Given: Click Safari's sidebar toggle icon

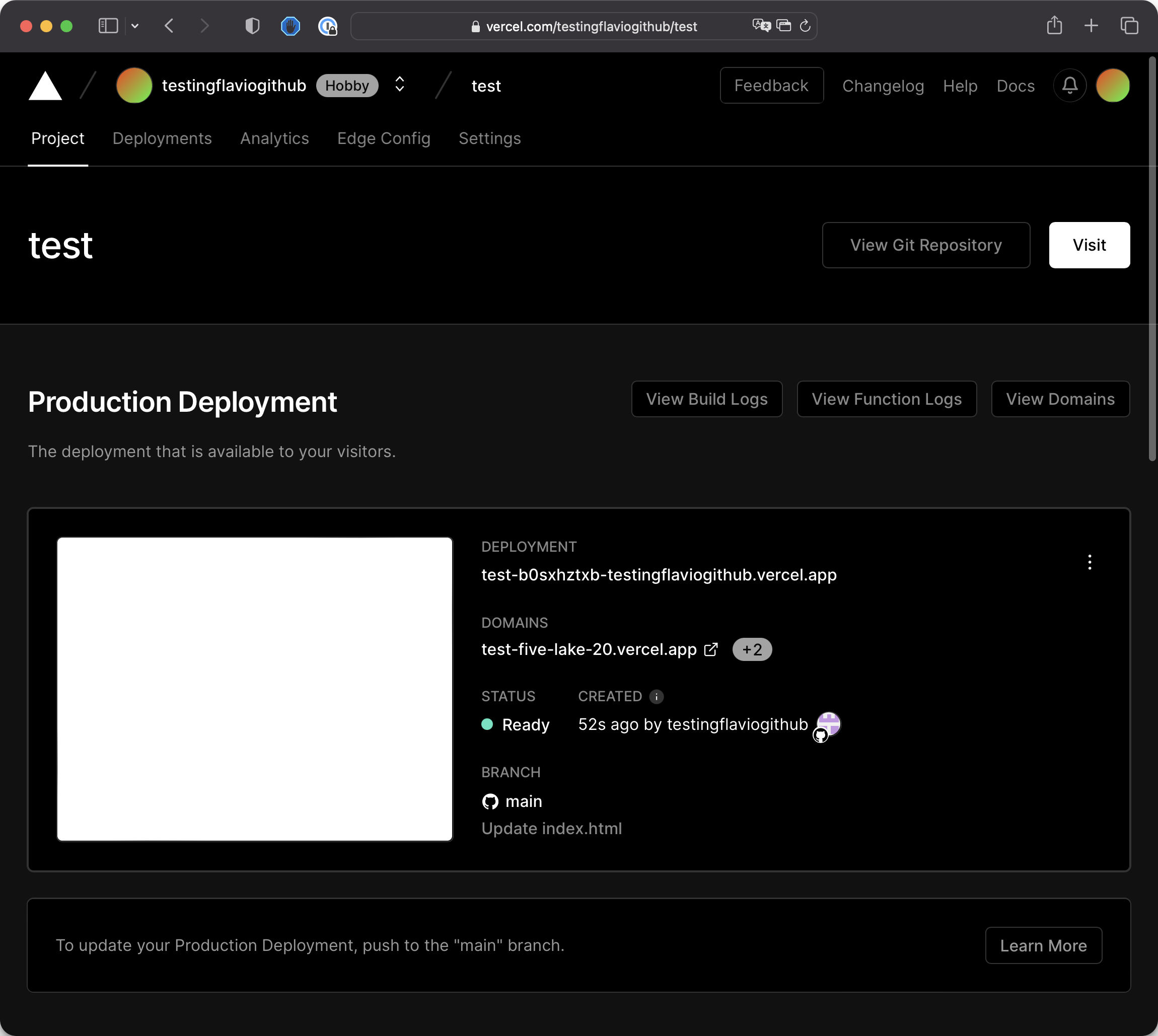Looking at the screenshot, I should pyautogui.click(x=108, y=26).
